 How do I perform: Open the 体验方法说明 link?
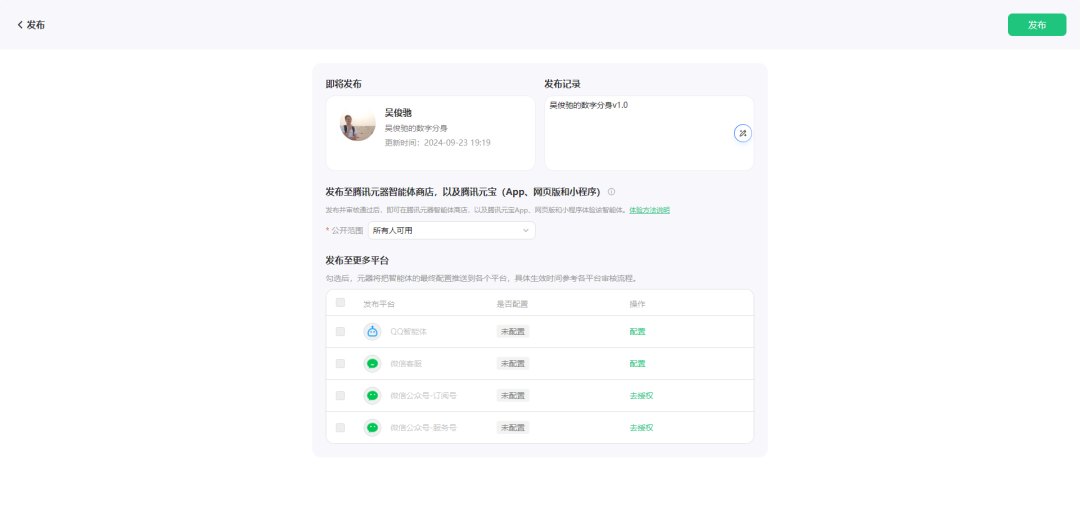point(649,210)
